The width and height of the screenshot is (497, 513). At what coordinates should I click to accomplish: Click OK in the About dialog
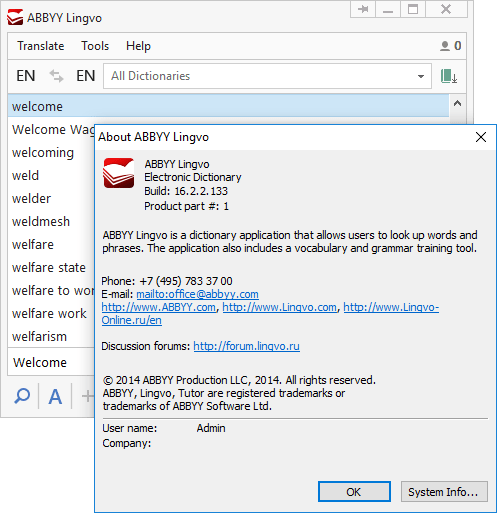(354, 491)
